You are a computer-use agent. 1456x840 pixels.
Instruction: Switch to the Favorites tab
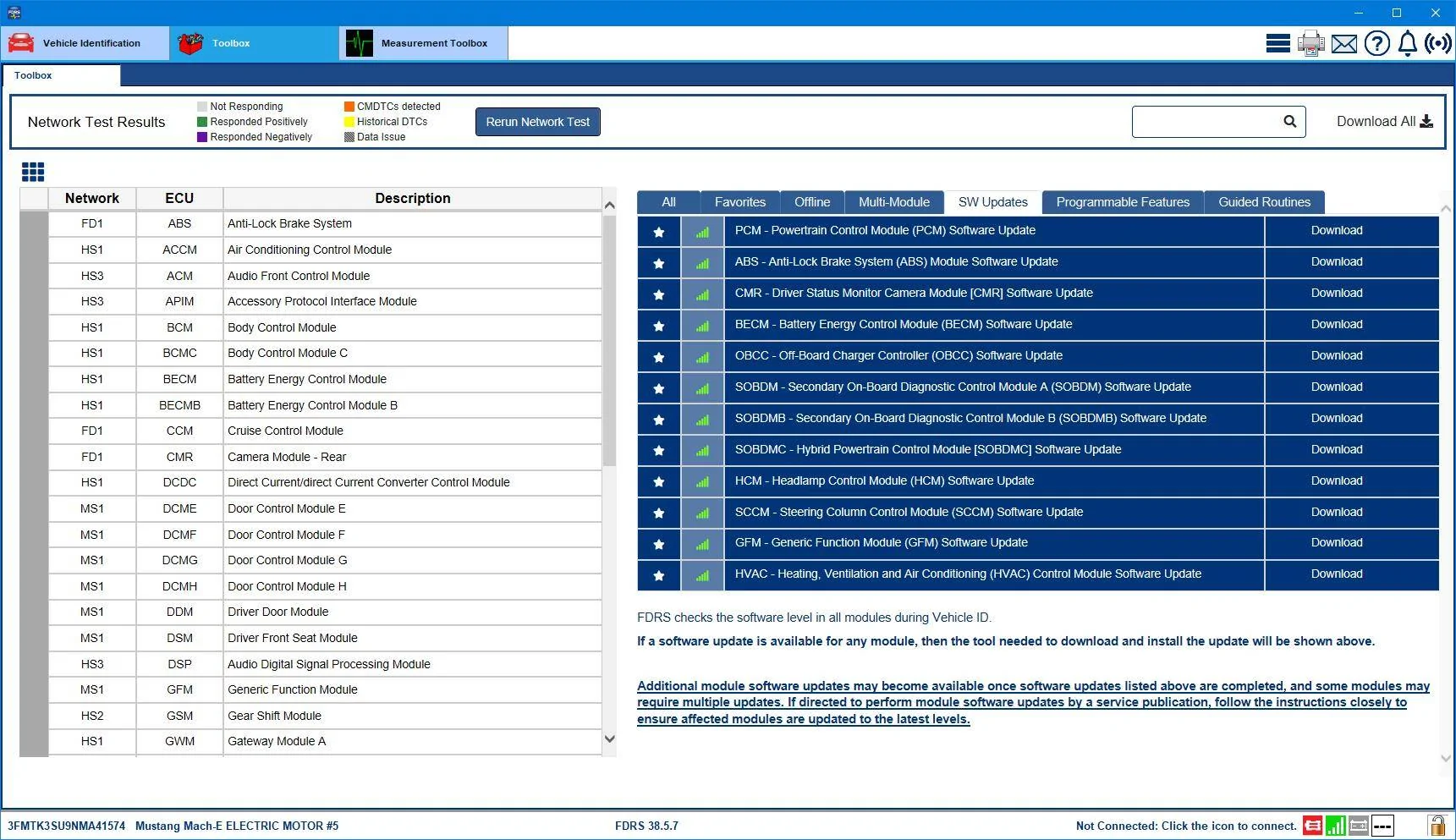click(x=740, y=202)
